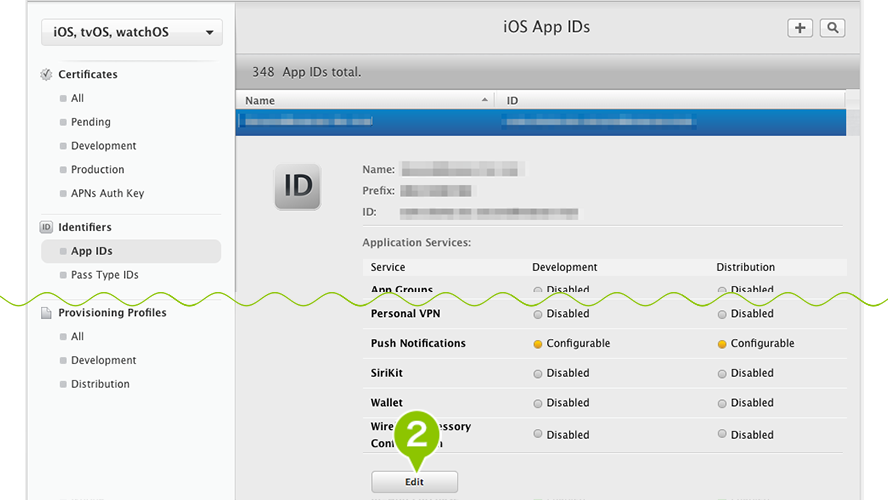Click Wallet Distribution Disabled status

[x=746, y=403]
